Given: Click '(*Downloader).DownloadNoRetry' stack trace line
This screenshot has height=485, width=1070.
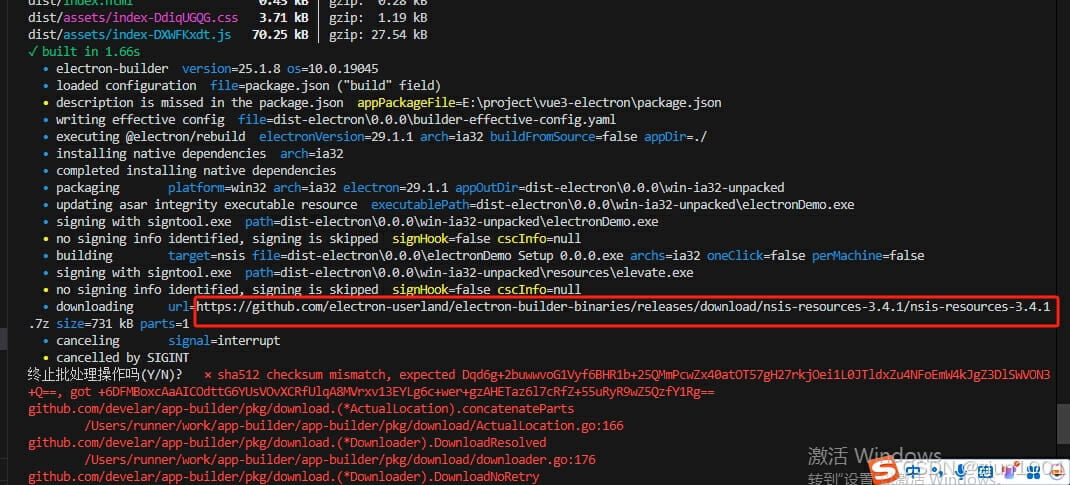Looking at the screenshot, I should pos(283,477).
